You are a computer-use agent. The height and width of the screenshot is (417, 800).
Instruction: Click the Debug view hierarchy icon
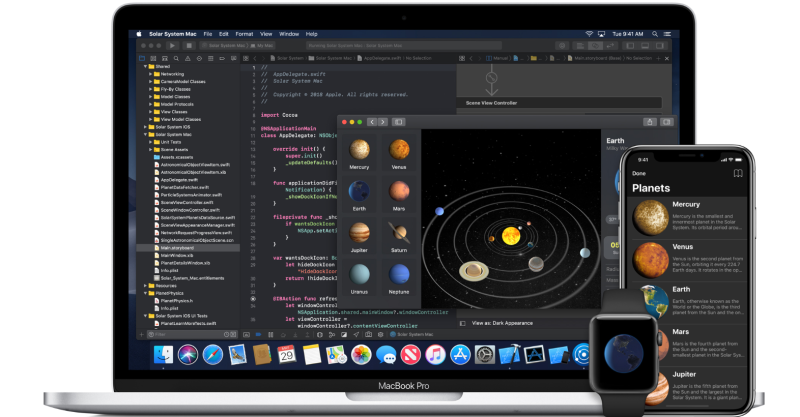(319, 335)
